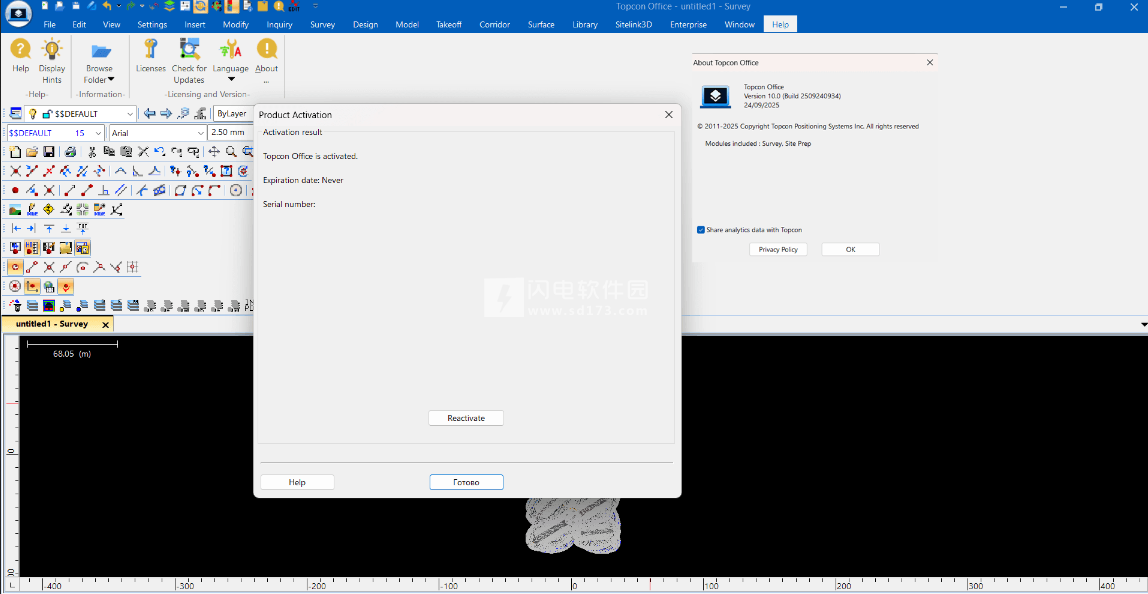Click the Save floppy disk toolbar icon
This screenshot has height=594, width=1148.
click(x=47, y=152)
